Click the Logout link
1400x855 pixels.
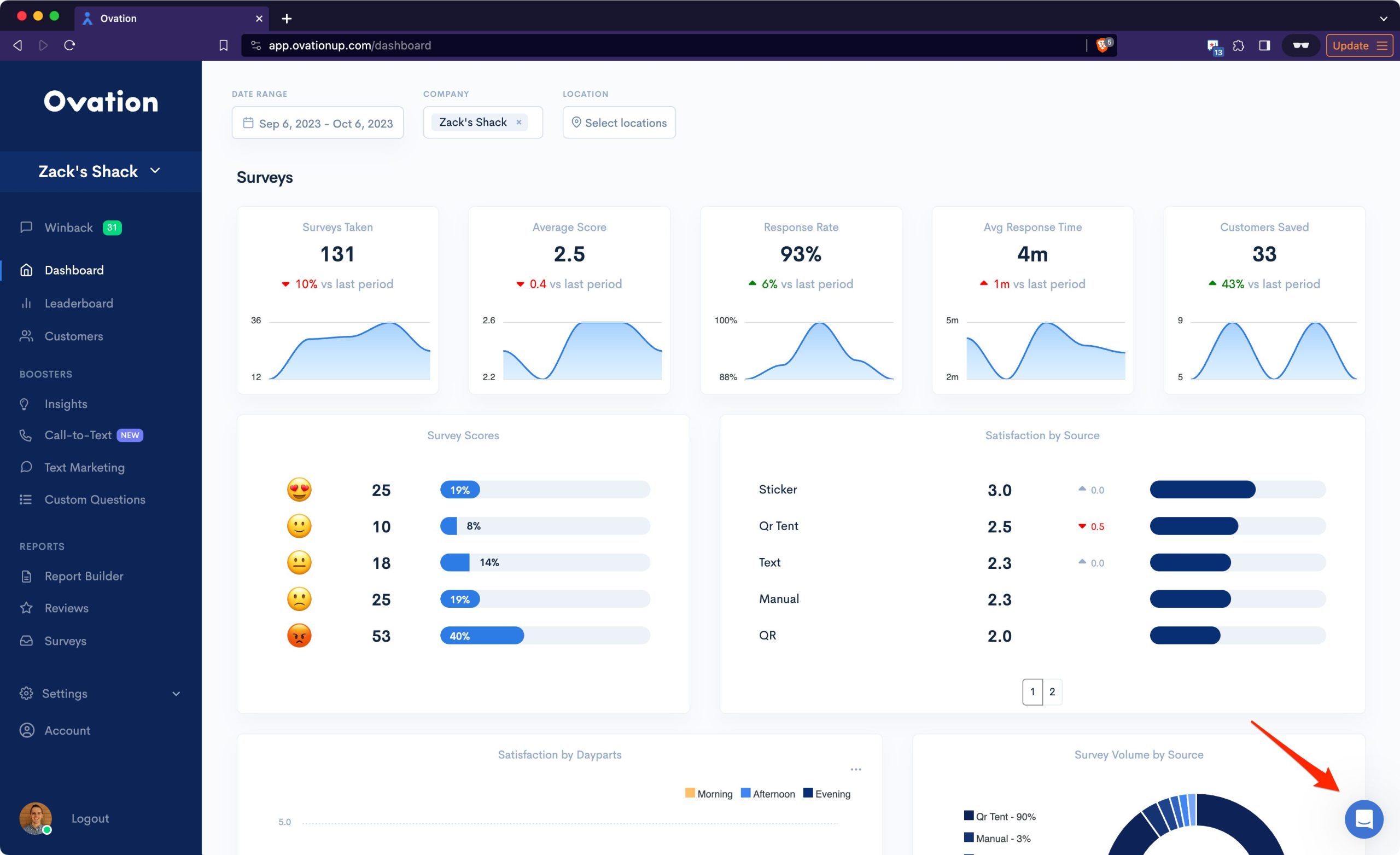pos(90,818)
